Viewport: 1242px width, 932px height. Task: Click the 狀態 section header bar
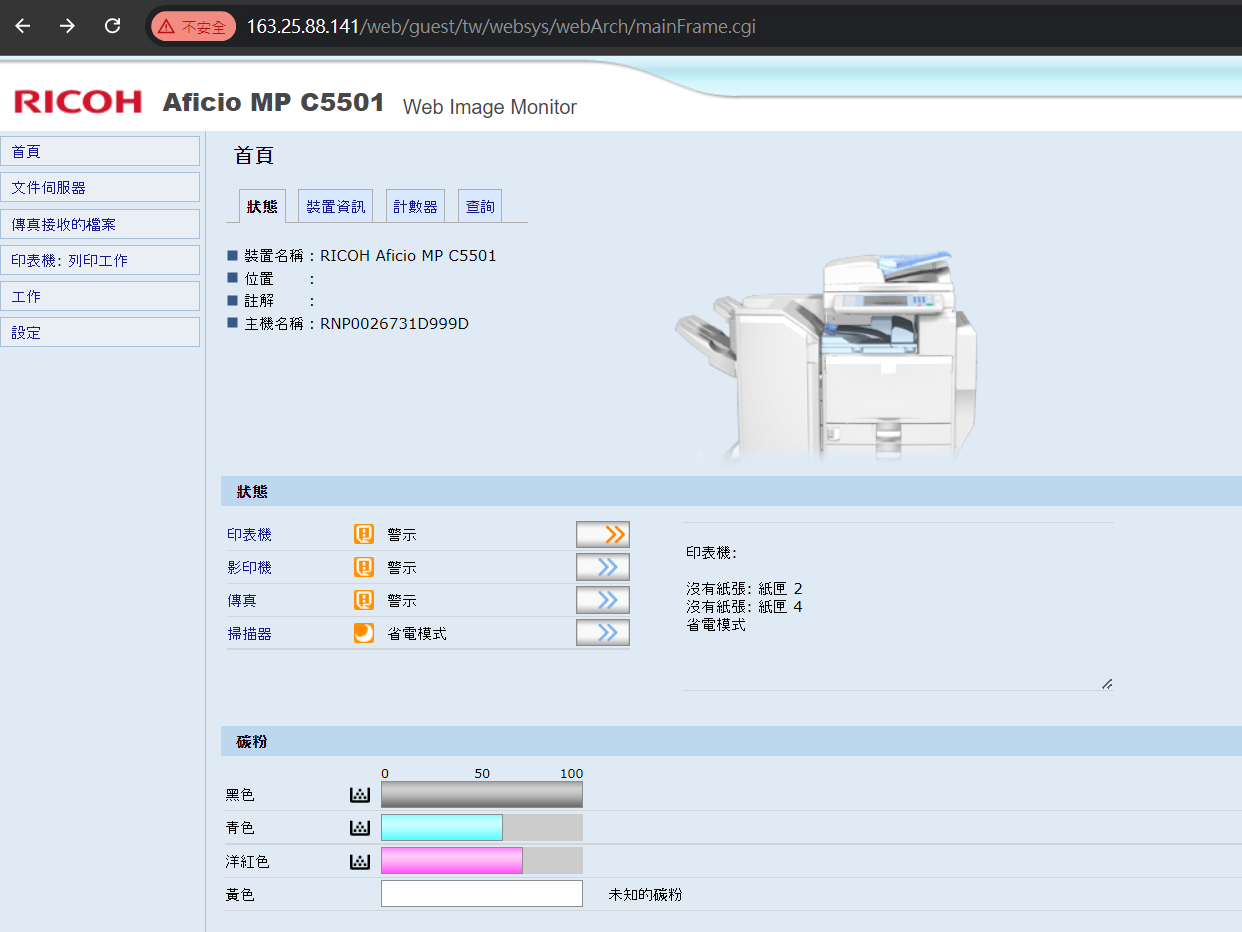click(x=731, y=492)
